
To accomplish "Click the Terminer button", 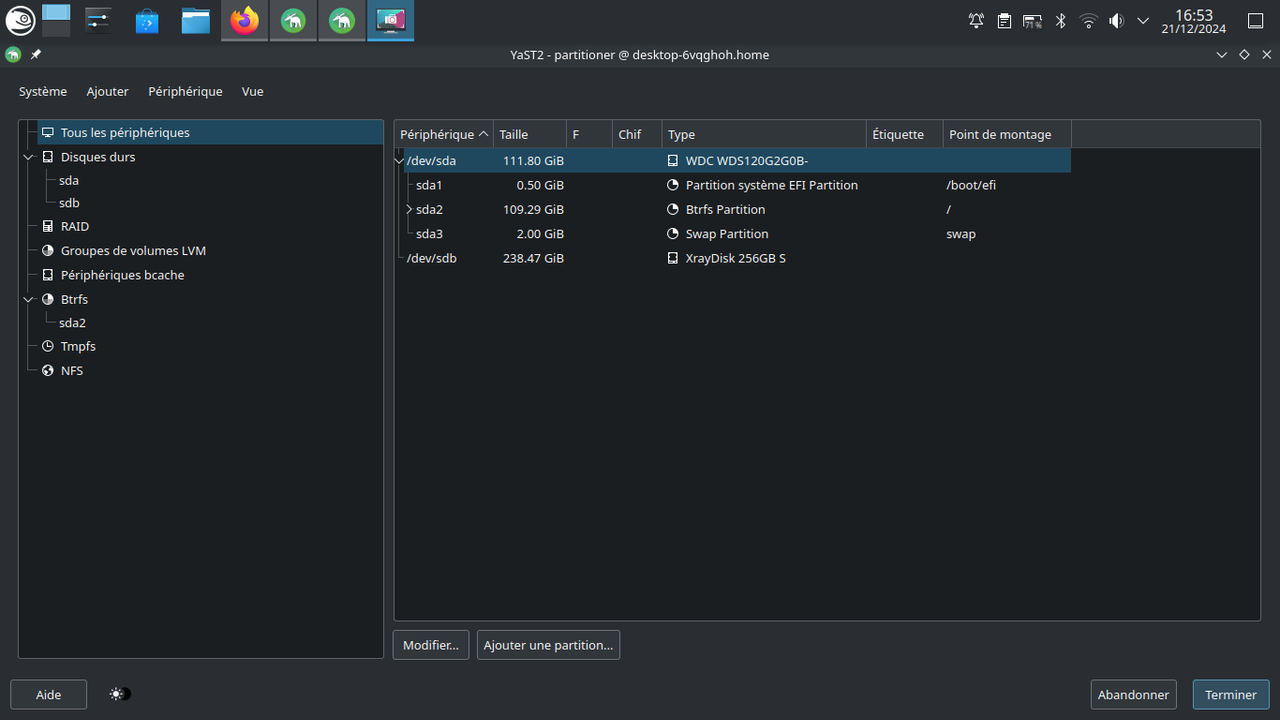I will coord(1231,695).
